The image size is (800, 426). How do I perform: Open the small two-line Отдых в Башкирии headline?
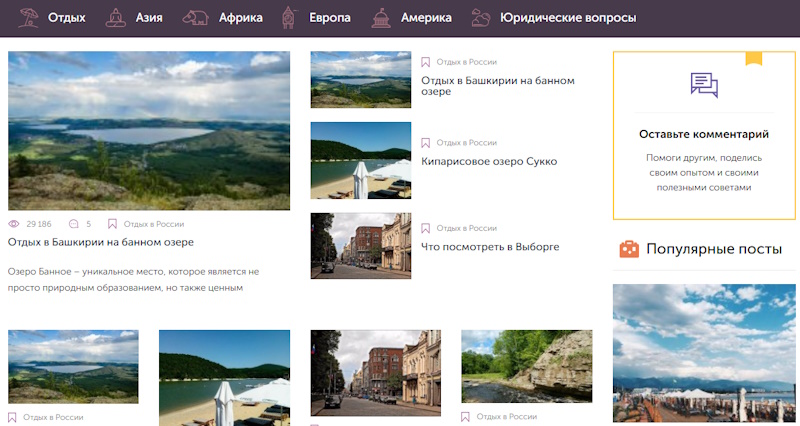coord(498,86)
